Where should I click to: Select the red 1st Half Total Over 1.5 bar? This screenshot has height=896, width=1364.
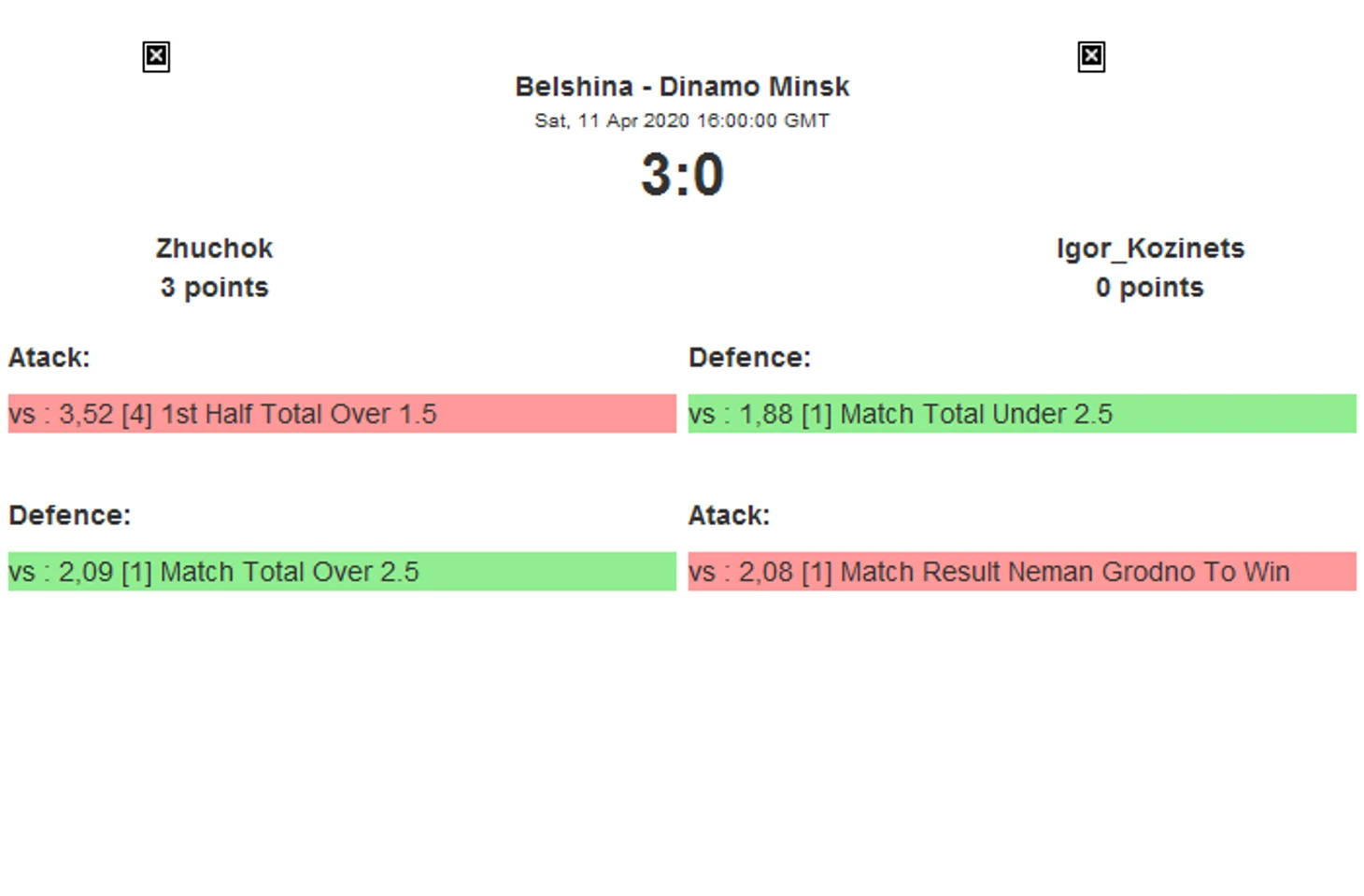pyautogui.click(x=342, y=414)
